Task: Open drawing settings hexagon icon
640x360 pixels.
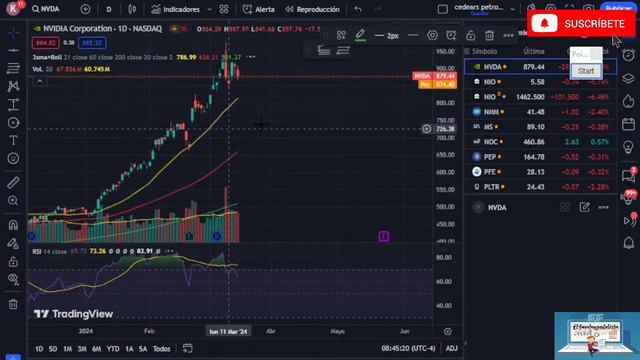Action: pos(432,36)
